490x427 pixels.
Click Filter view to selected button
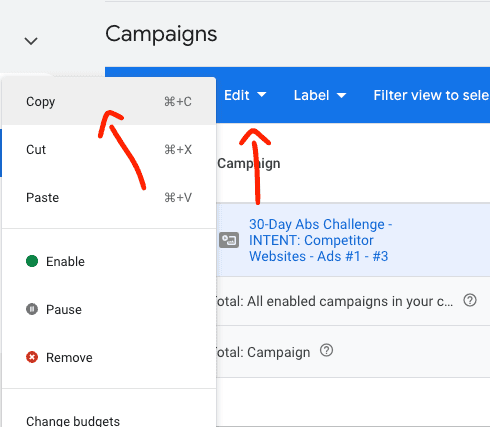point(431,95)
